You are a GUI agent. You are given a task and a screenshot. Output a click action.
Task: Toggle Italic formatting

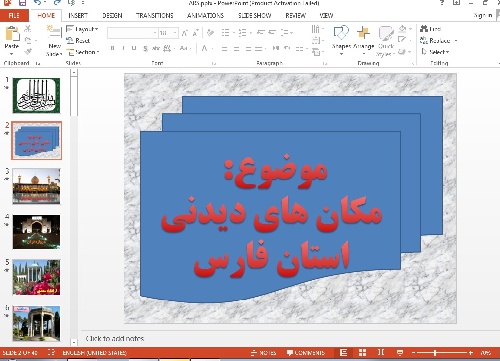tap(123, 48)
